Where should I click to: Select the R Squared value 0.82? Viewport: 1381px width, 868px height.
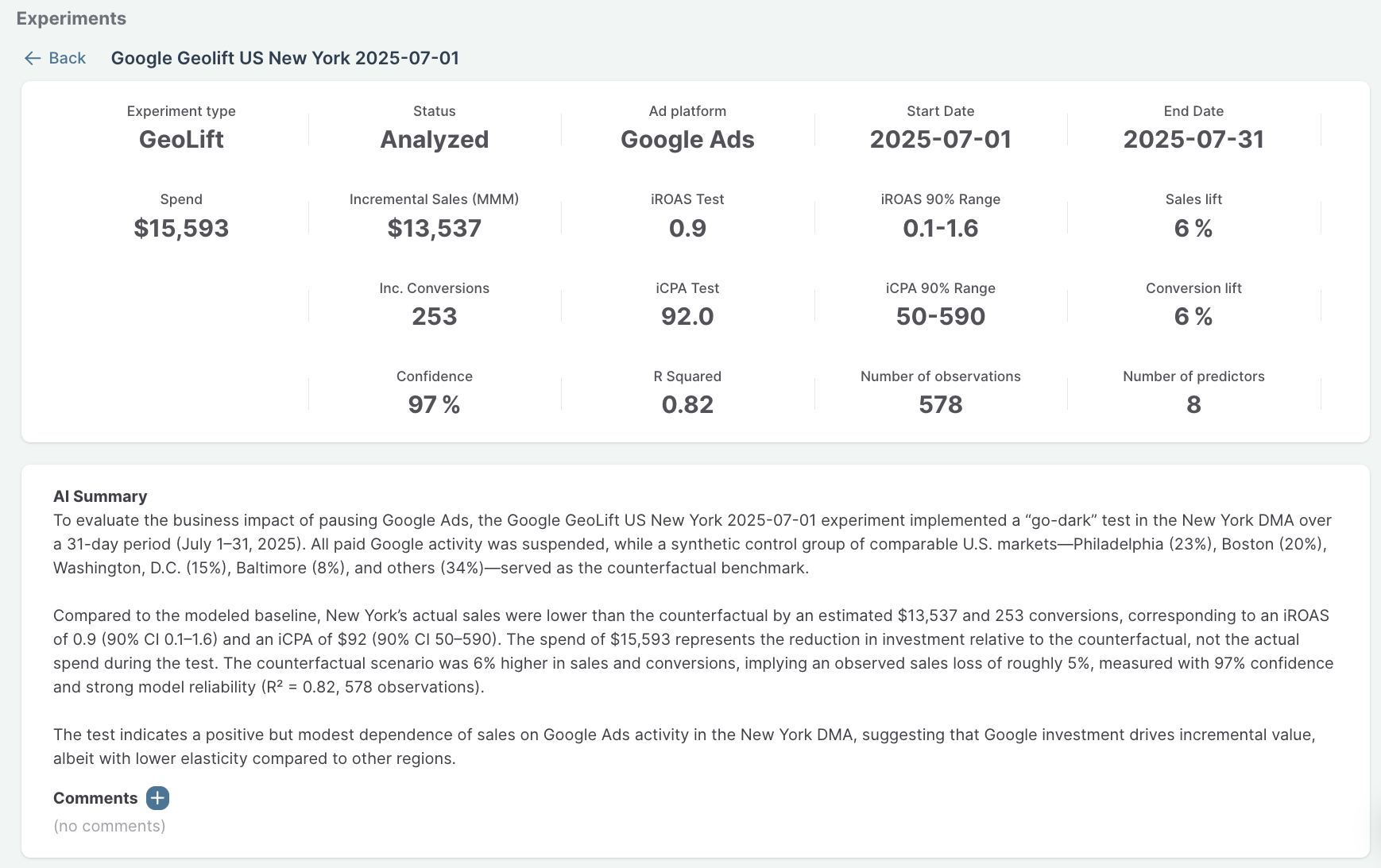pyautogui.click(x=687, y=405)
